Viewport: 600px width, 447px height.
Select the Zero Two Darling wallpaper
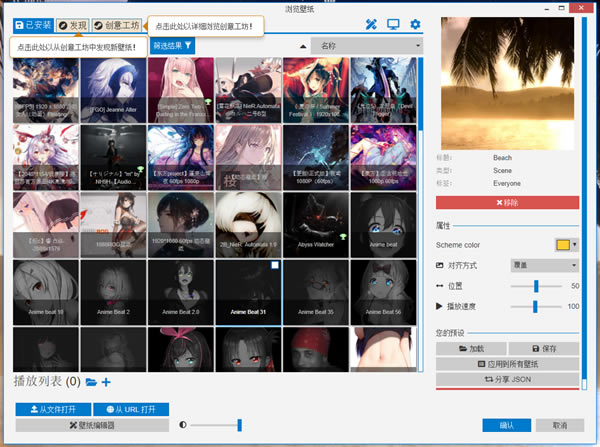click(181, 90)
